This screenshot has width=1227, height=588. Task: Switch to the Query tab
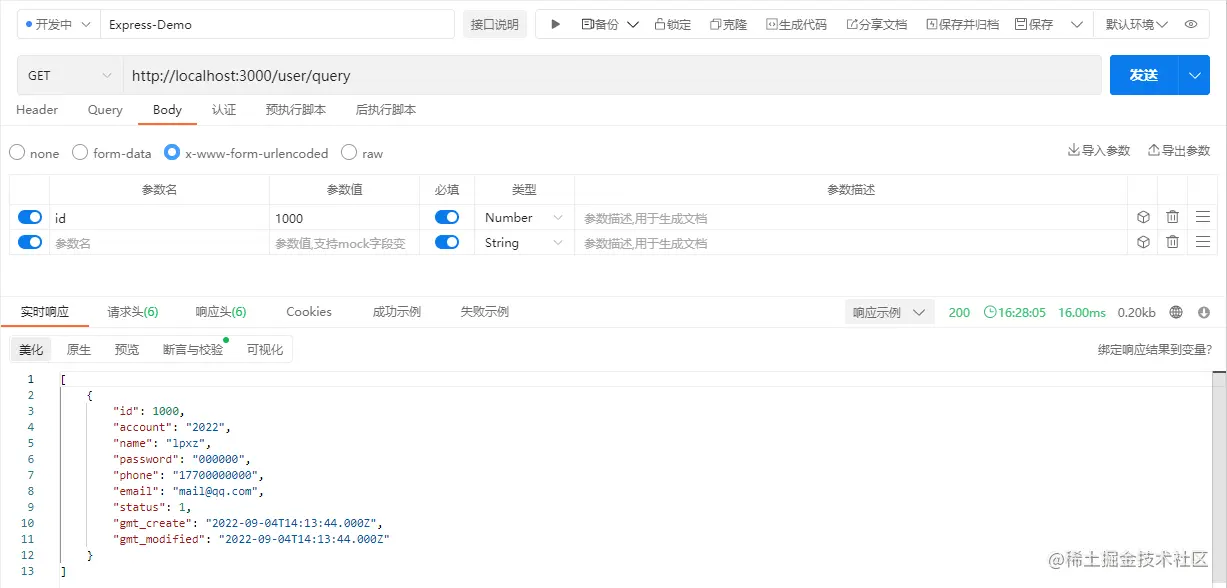(105, 110)
